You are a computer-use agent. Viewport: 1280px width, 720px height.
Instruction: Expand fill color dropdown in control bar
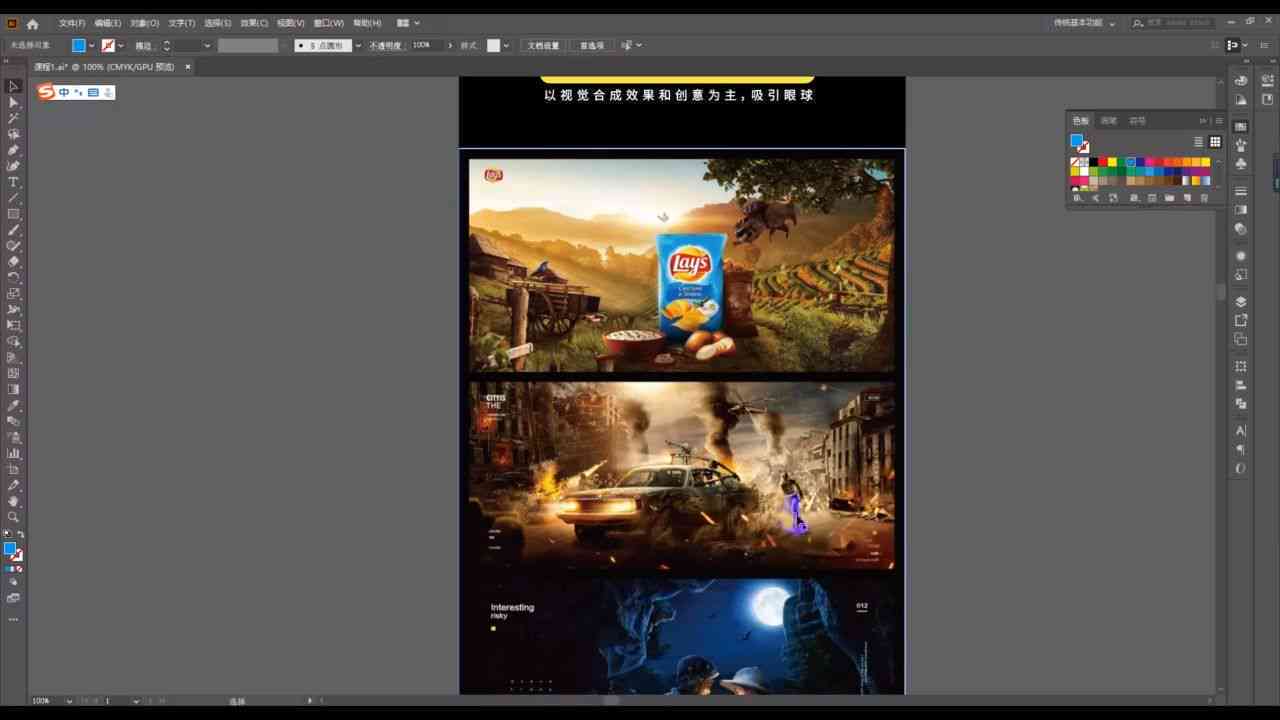pos(92,45)
